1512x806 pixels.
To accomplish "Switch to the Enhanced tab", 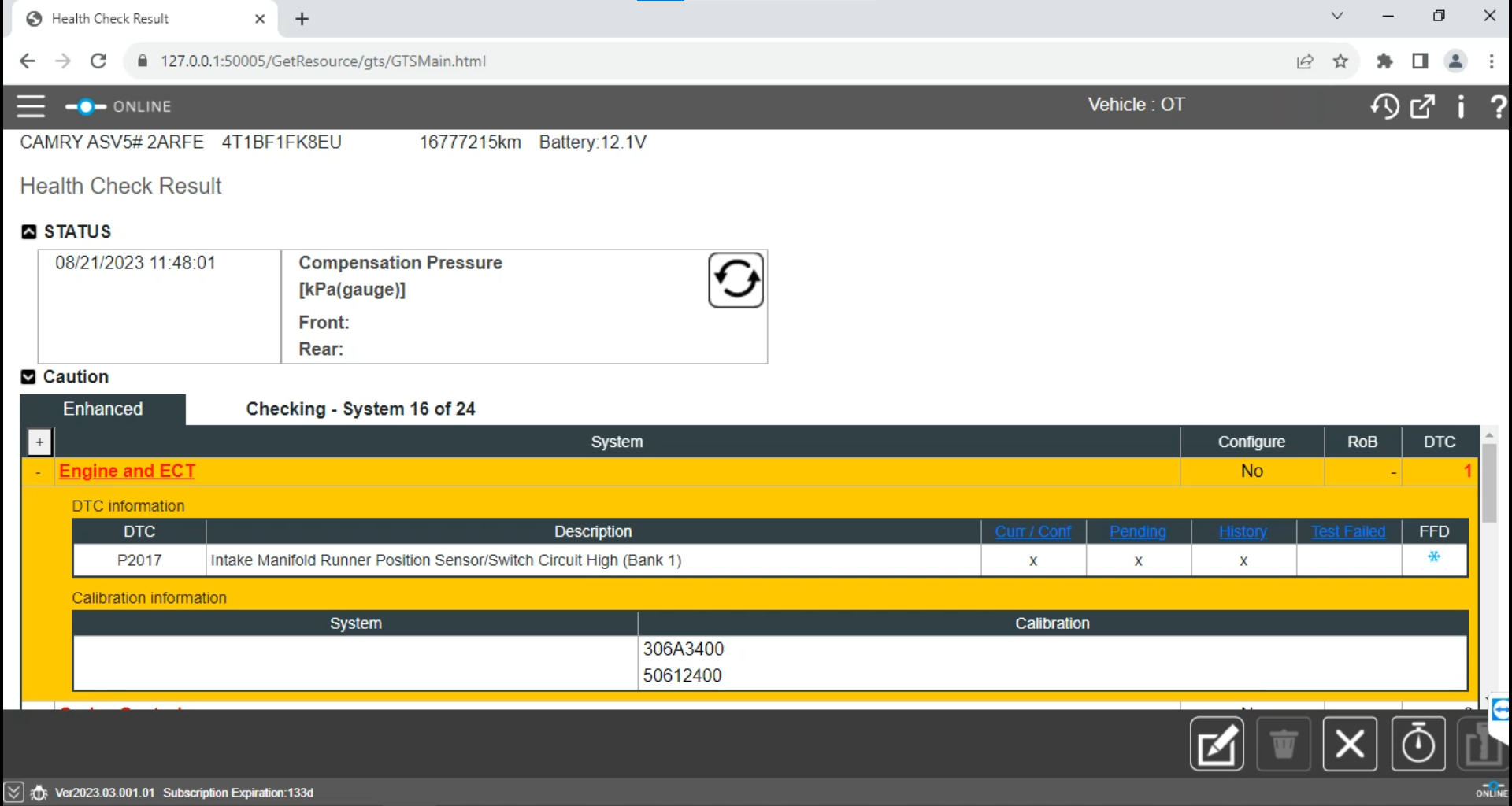I will point(102,409).
